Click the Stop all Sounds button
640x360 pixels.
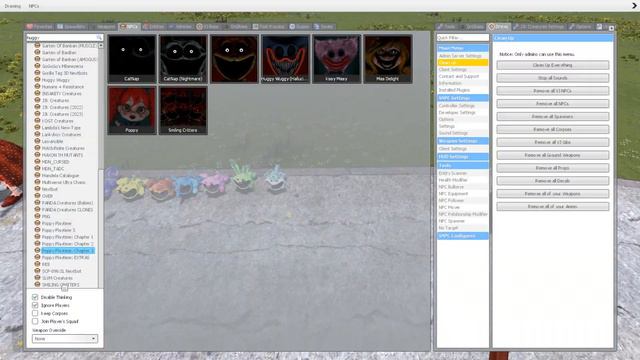point(553,78)
